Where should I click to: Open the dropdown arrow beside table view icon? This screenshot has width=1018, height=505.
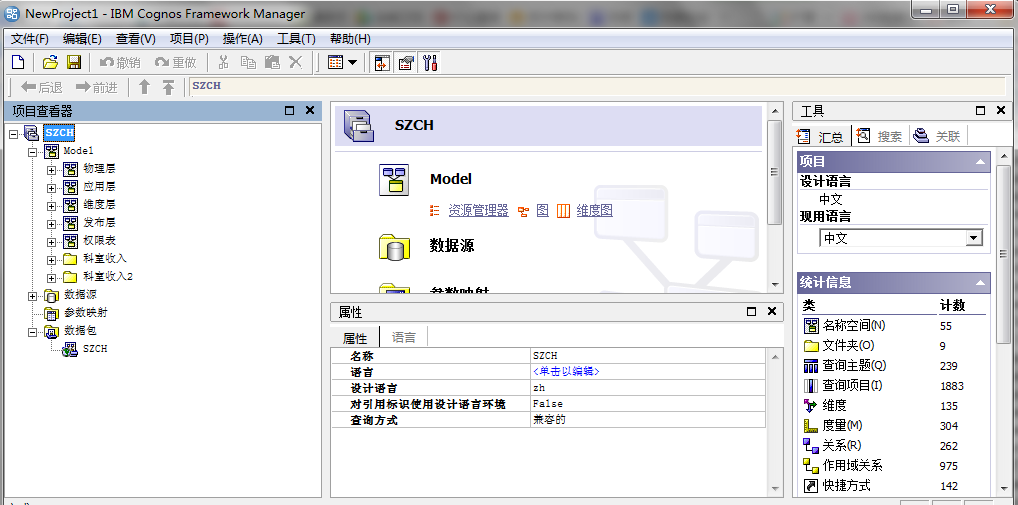coord(352,63)
